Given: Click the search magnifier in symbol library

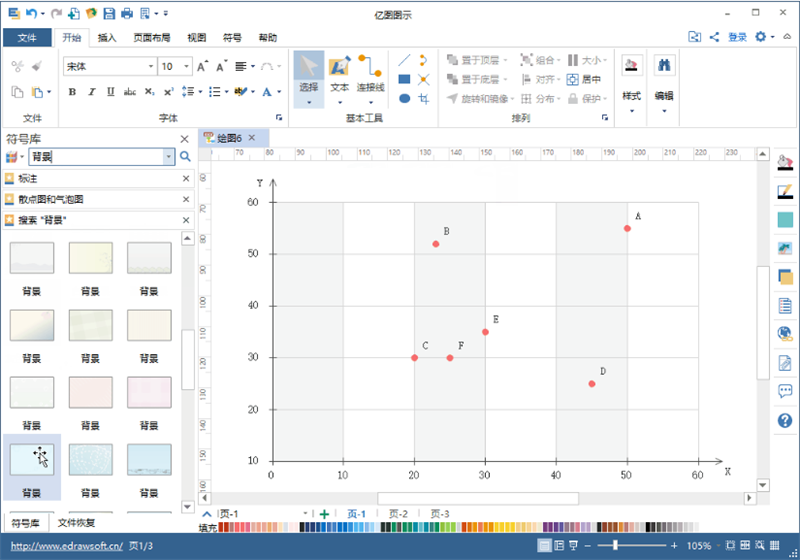Looking at the screenshot, I should tap(185, 157).
